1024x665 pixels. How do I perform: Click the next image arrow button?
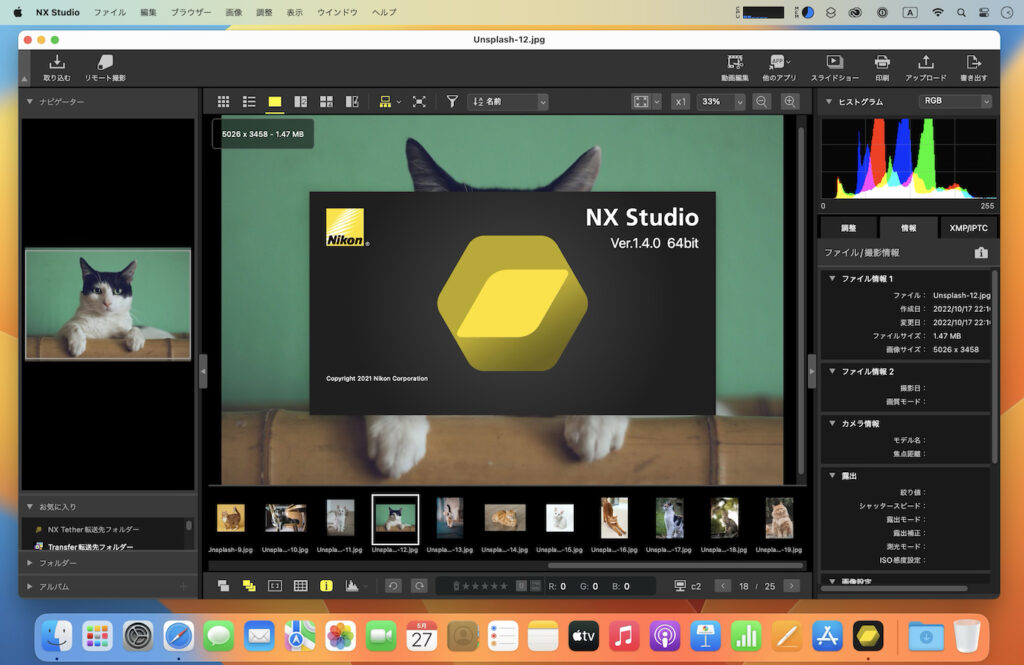(791, 586)
